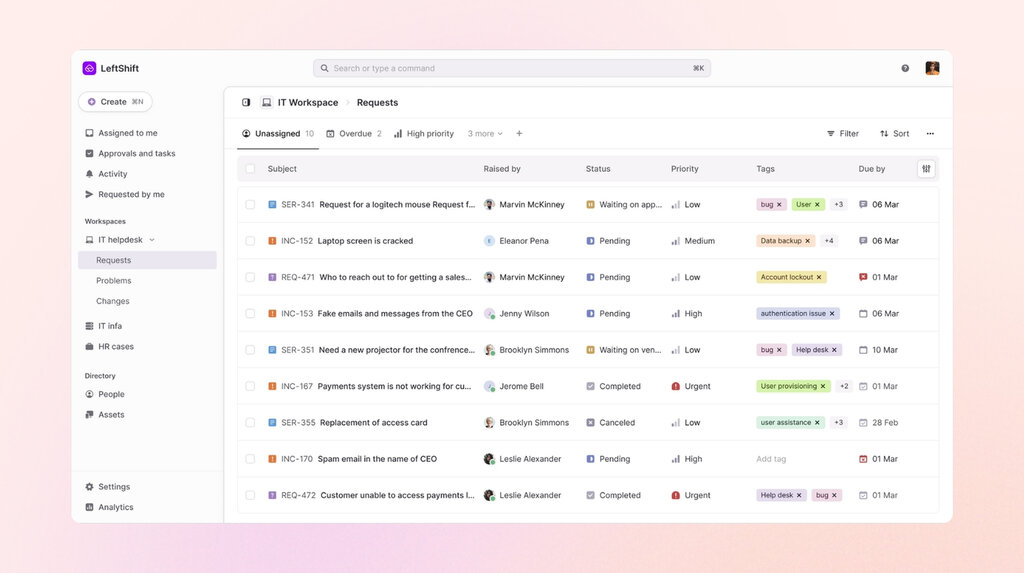Check the select-all header checkbox
Image resolution: width=1024 pixels, height=573 pixels.
tap(250, 169)
